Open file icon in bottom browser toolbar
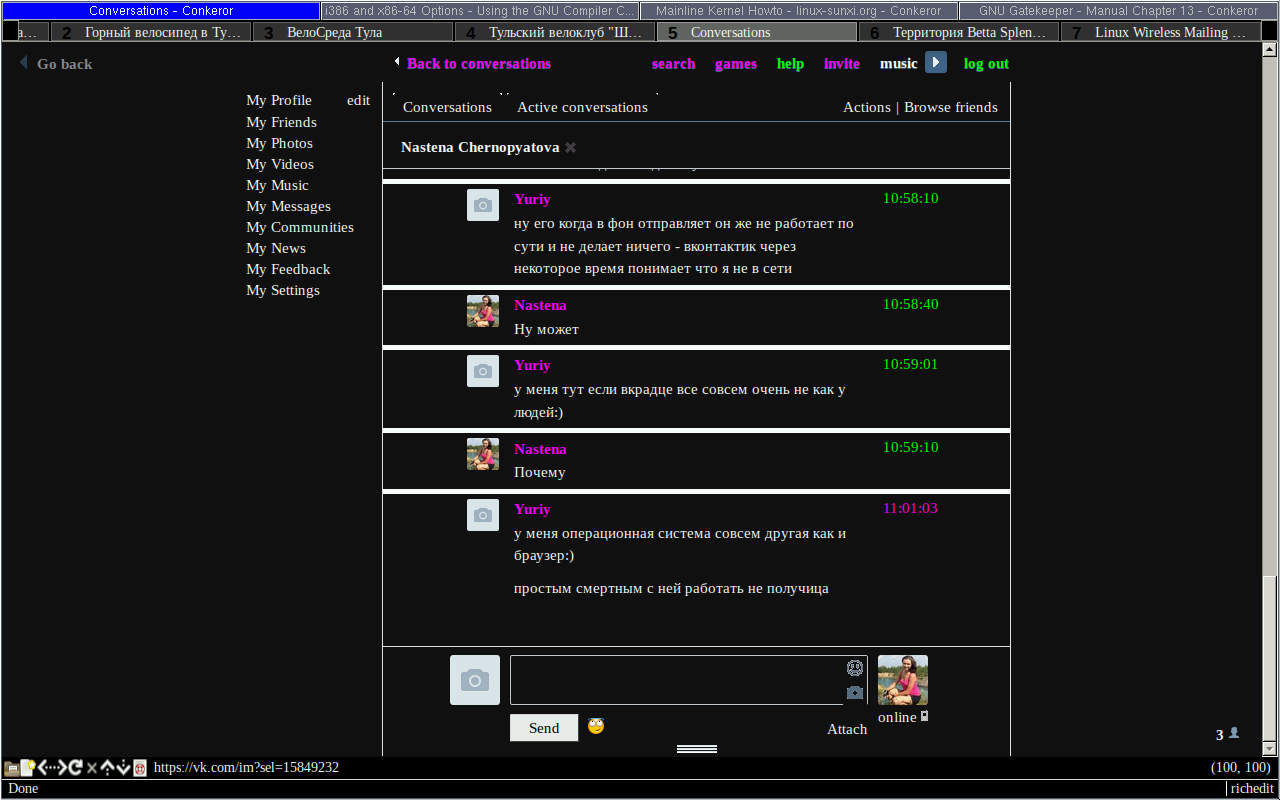The height and width of the screenshot is (800, 1280). (12, 768)
